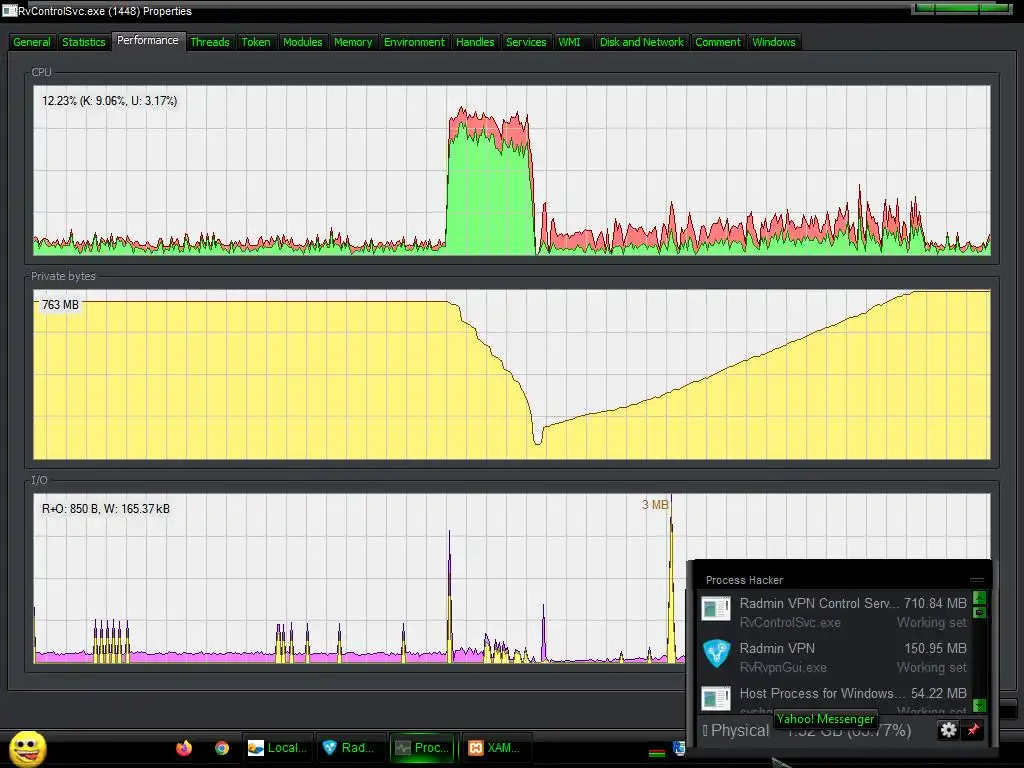The image size is (1024, 768).
Task: Click the 763 MB private bytes label
Action: 60,305
